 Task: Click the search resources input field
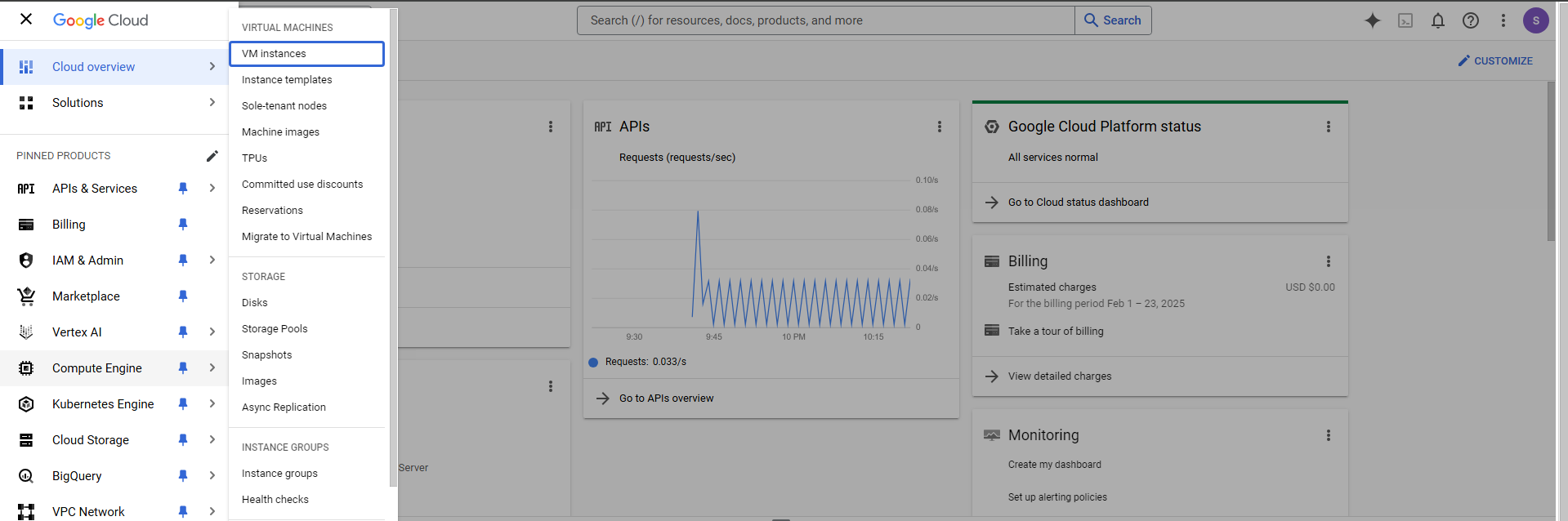(x=825, y=20)
